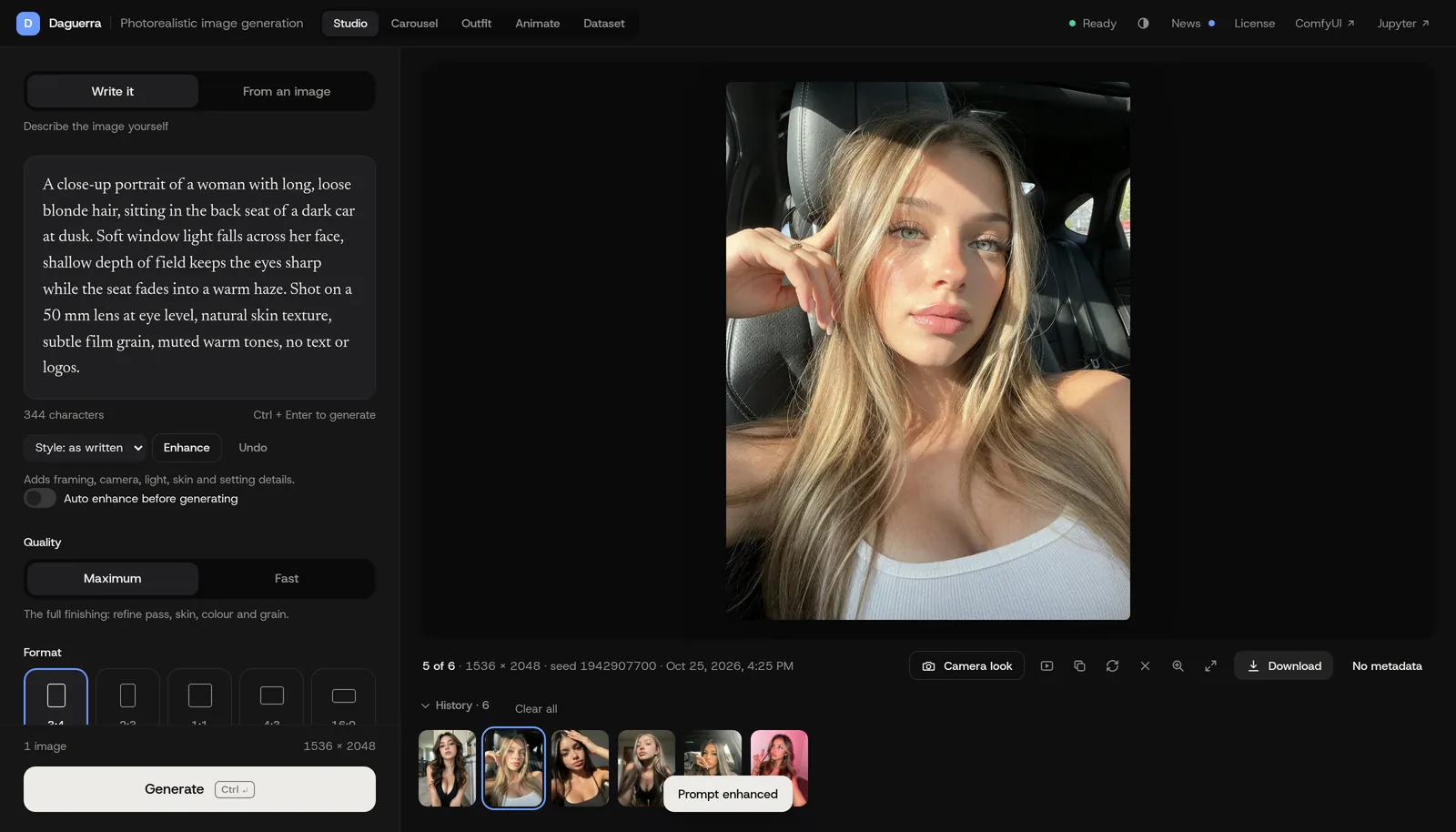This screenshot has height=832, width=1456.
Task: Switch to From an image mode
Action: coord(287,91)
